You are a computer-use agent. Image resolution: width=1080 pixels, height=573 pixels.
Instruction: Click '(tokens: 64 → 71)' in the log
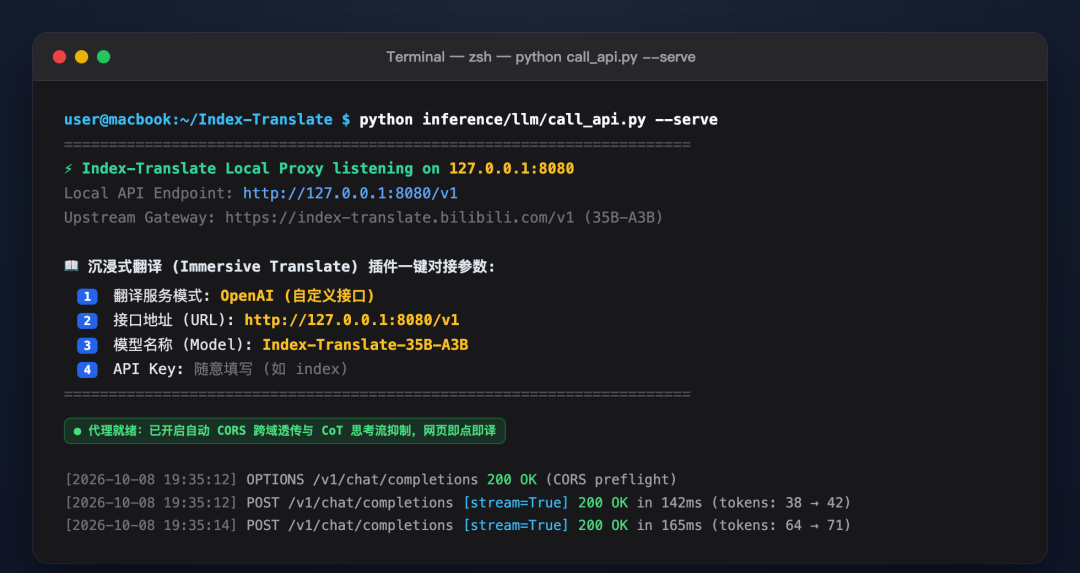[x=781, y=525]
